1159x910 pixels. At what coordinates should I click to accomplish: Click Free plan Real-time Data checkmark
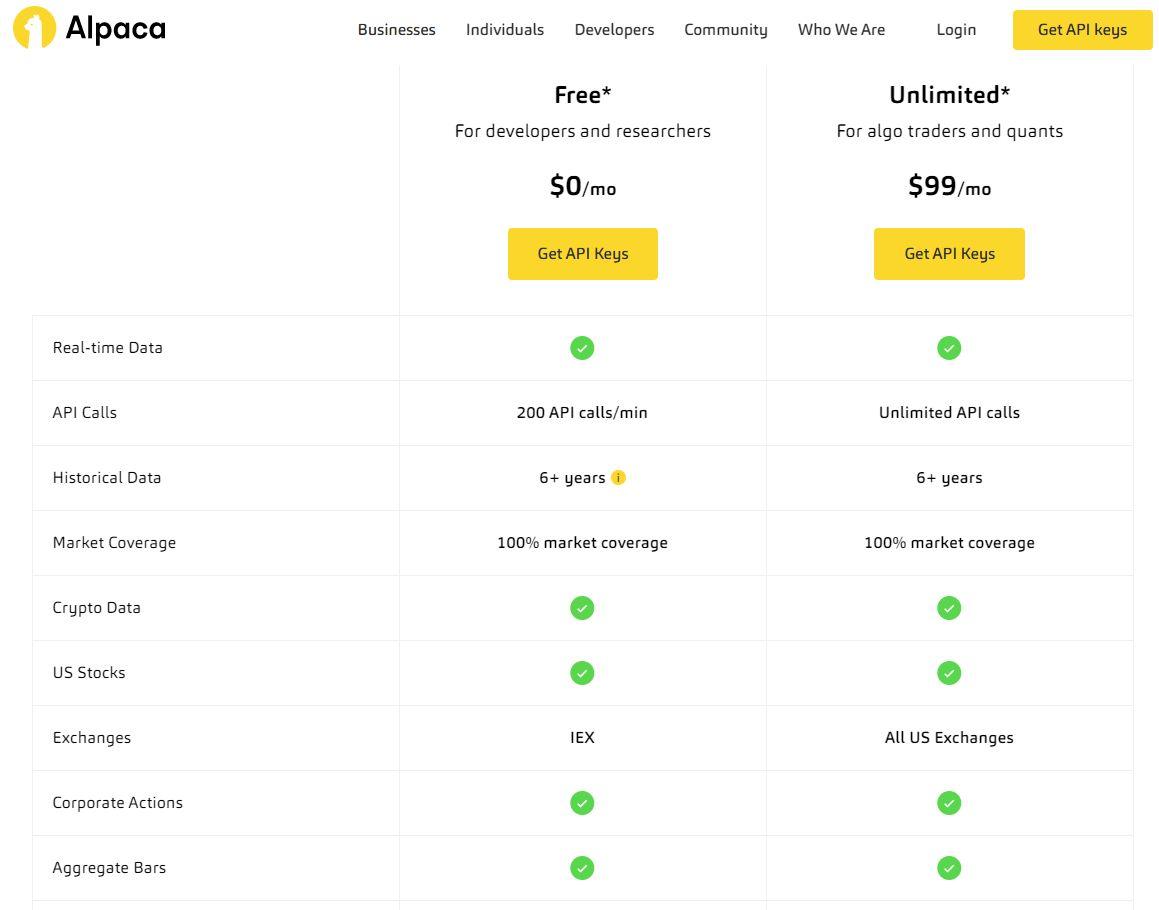click(x=582, y=348)
